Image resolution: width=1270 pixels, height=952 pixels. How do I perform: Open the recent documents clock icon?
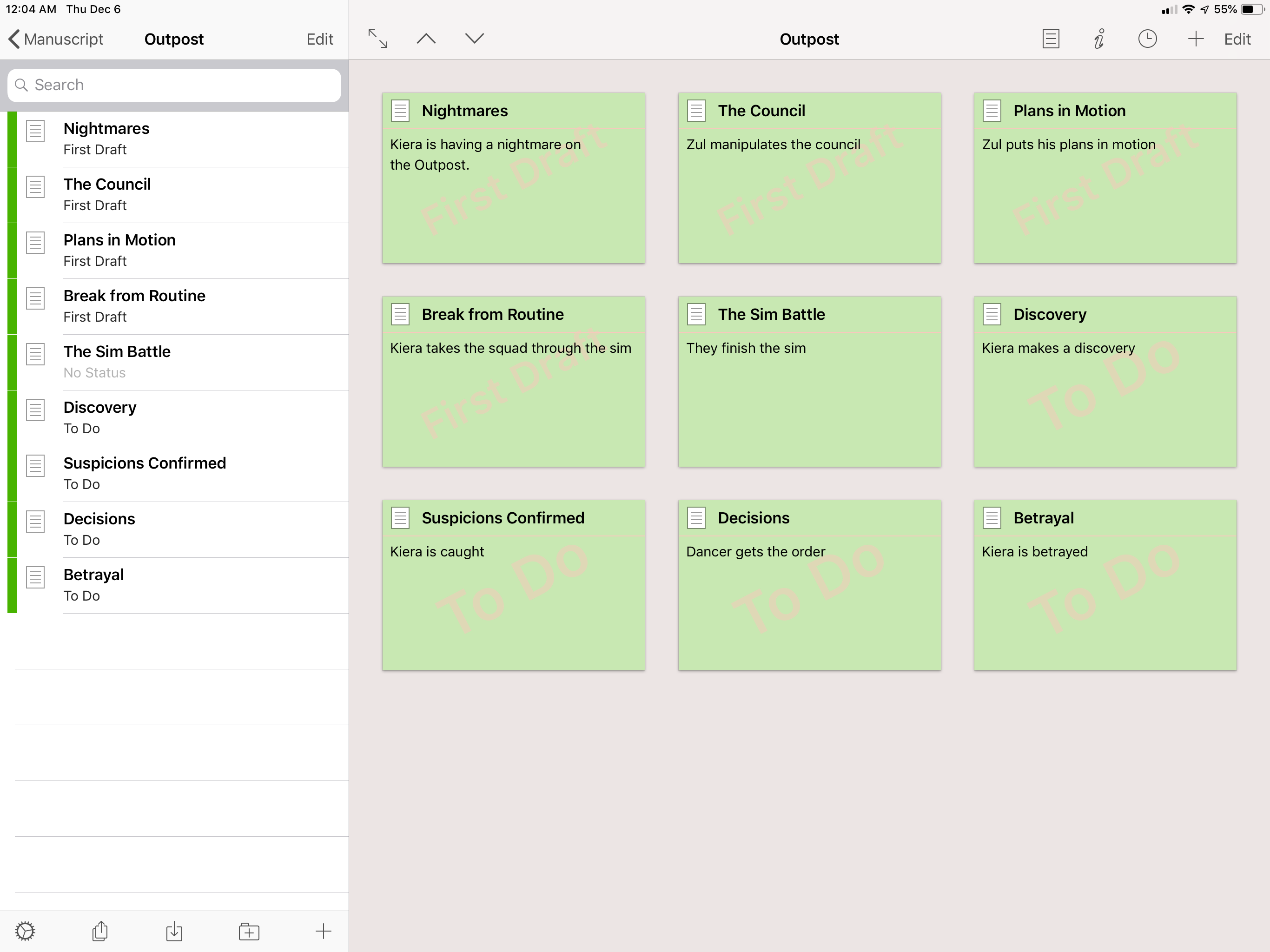[1147, 39]
